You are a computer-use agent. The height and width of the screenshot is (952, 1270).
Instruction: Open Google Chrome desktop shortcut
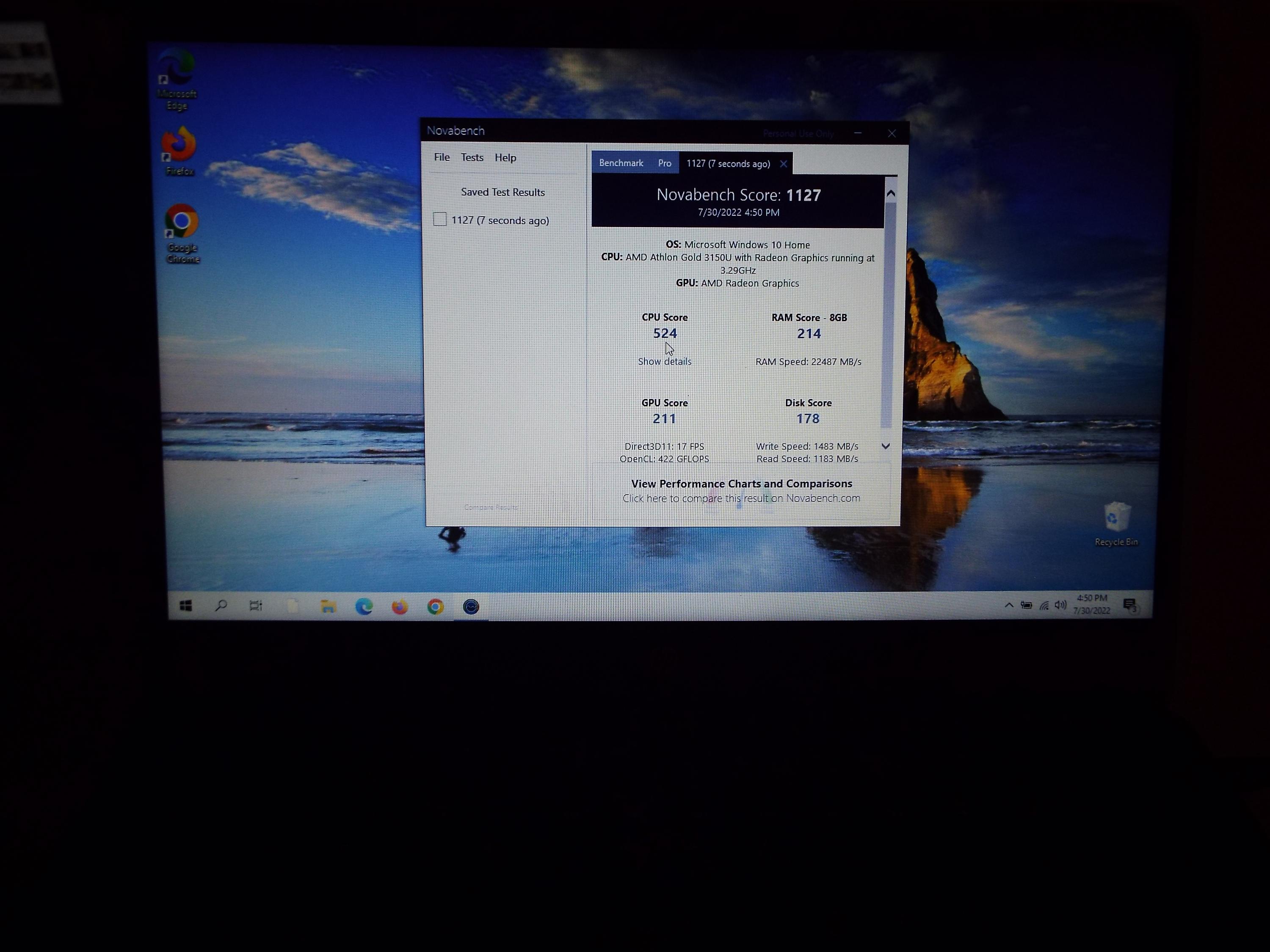click(x=182, y=222)
